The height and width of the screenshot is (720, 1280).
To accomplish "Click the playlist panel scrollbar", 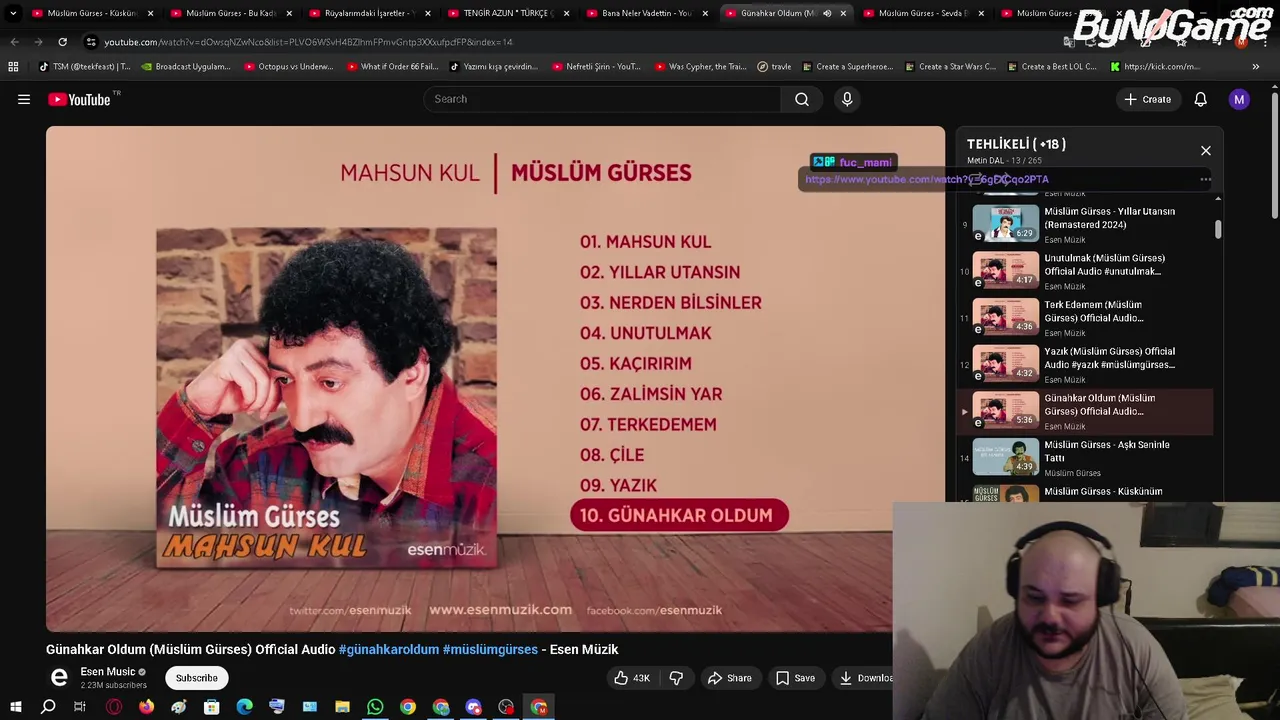I will point(1218,228).
